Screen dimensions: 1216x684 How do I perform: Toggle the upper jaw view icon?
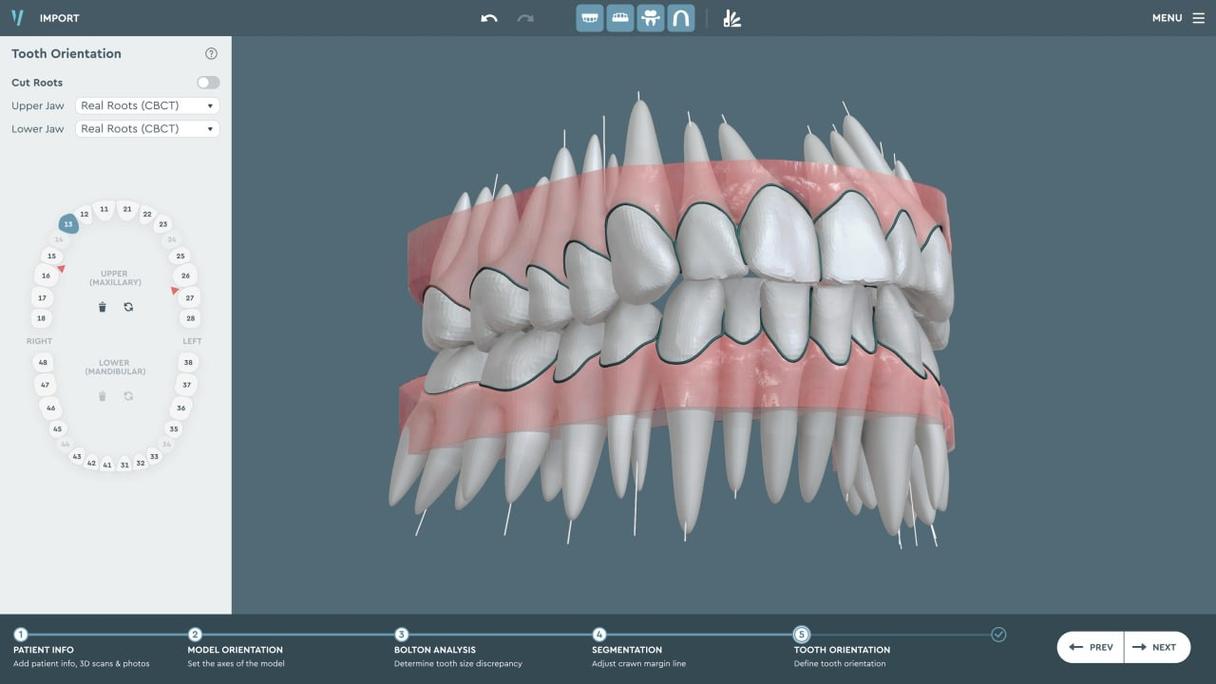pyautogui.click(x=590, y=18)
